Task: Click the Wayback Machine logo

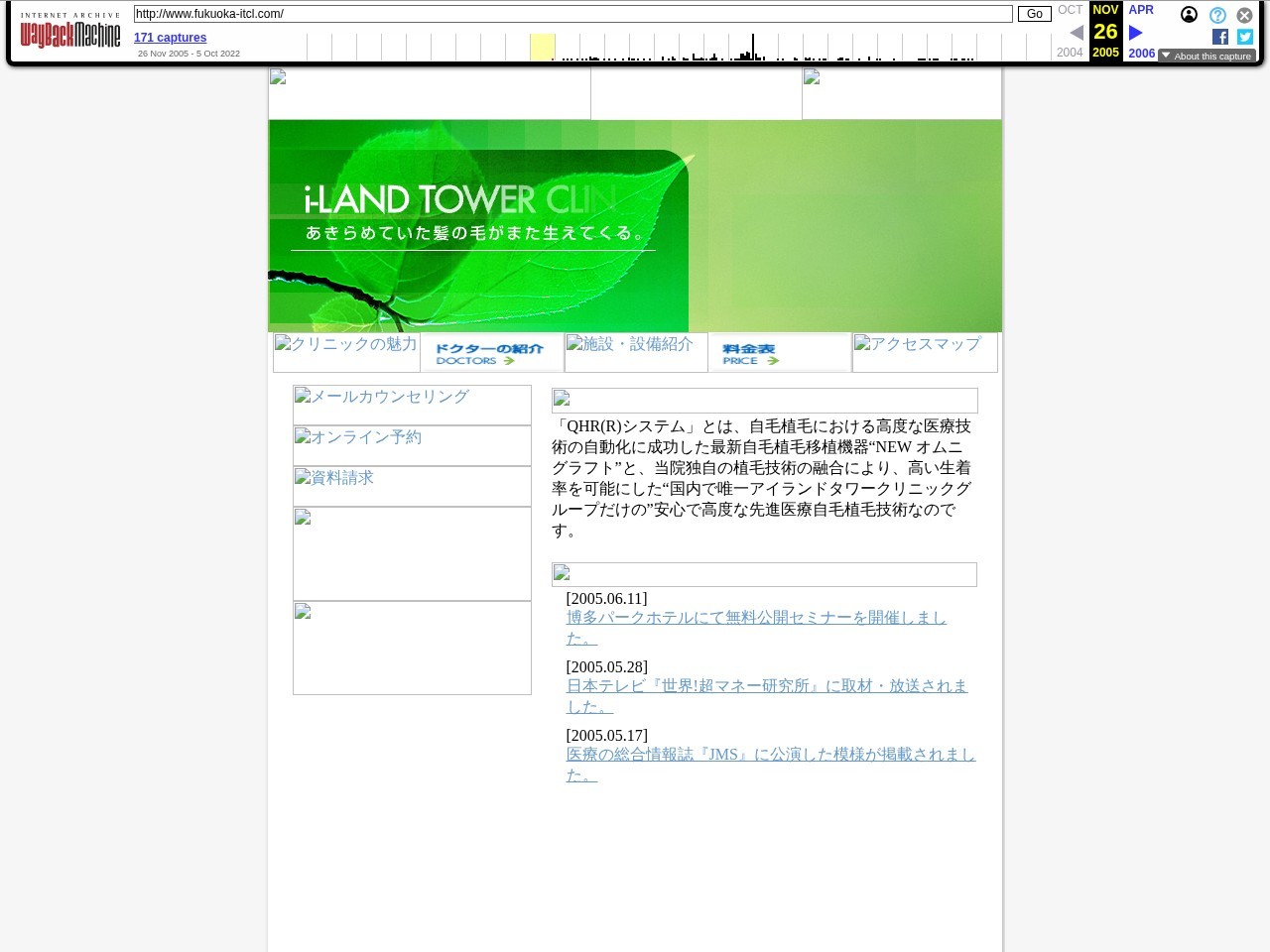Action: point(70,33)
